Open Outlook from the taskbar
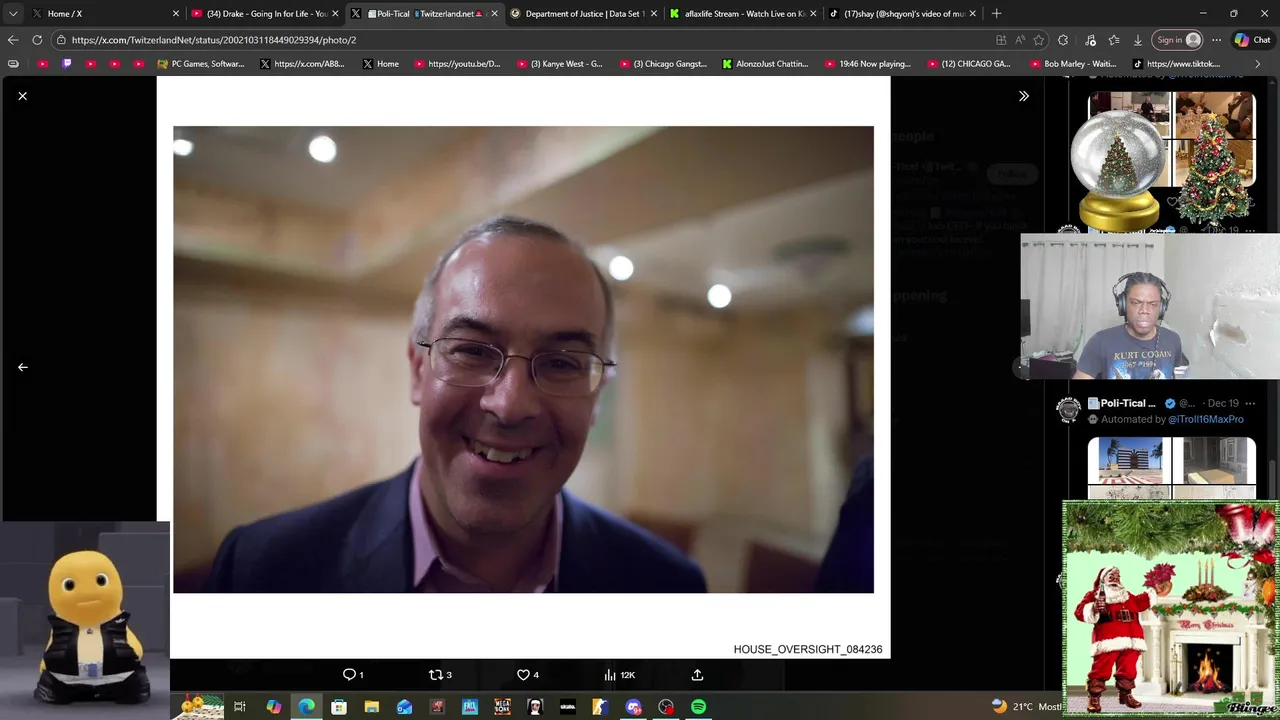 (404, 707)
